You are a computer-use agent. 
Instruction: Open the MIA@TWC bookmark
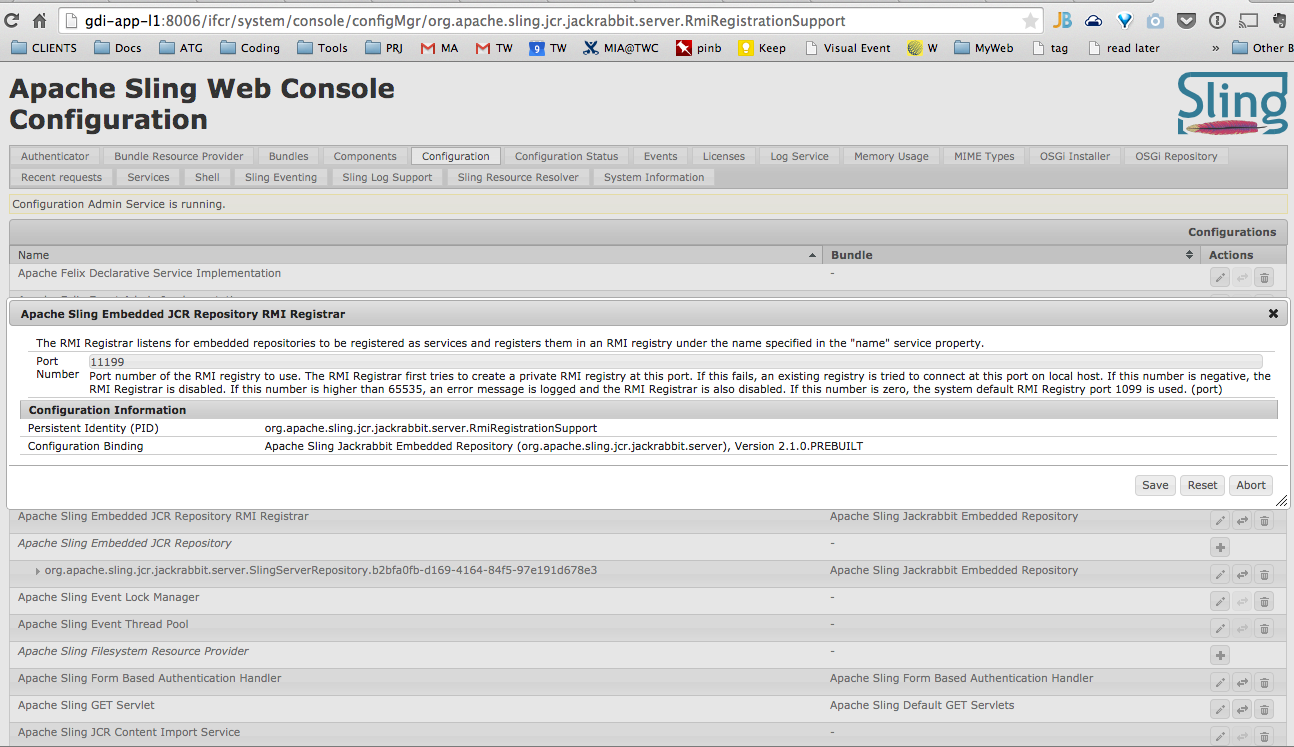(x=621, y=48)
